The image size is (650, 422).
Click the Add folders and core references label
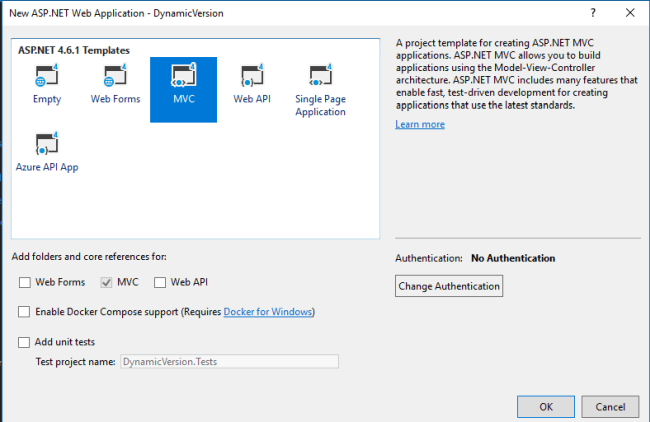89,257
